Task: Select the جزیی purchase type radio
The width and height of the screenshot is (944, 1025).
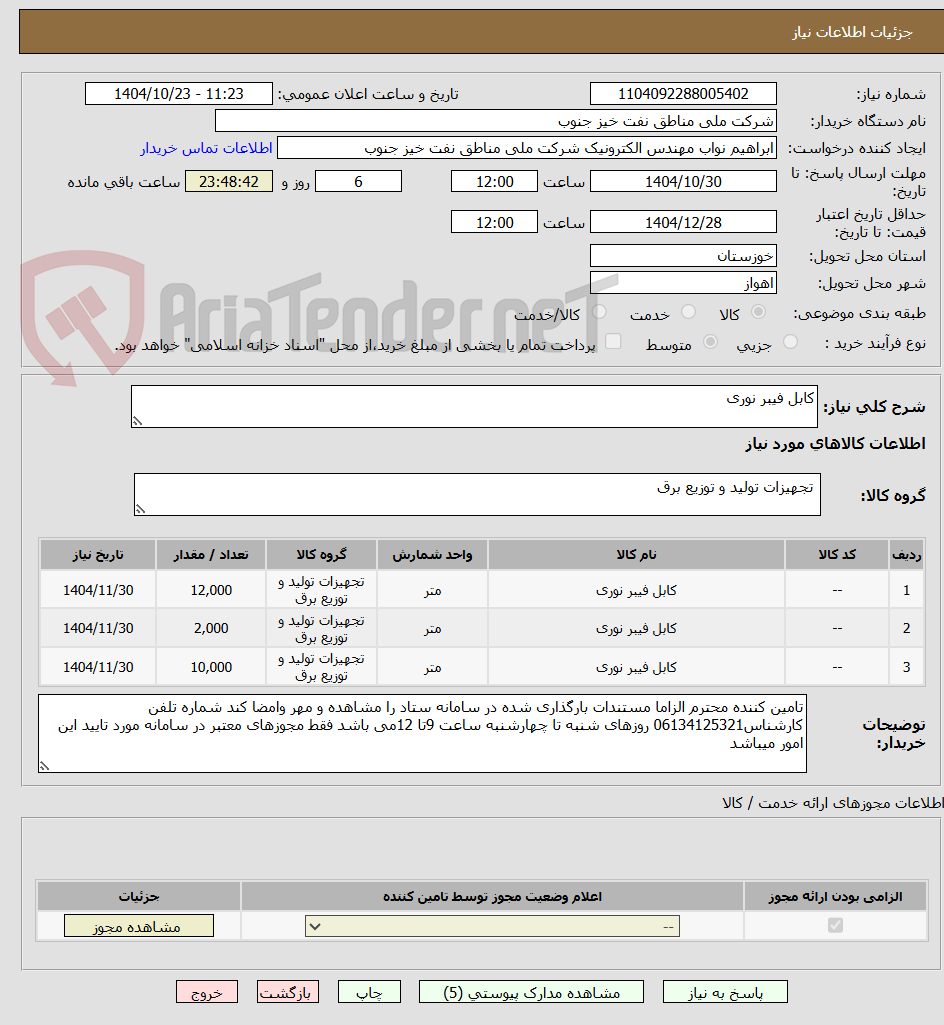Action: (790, 341)
